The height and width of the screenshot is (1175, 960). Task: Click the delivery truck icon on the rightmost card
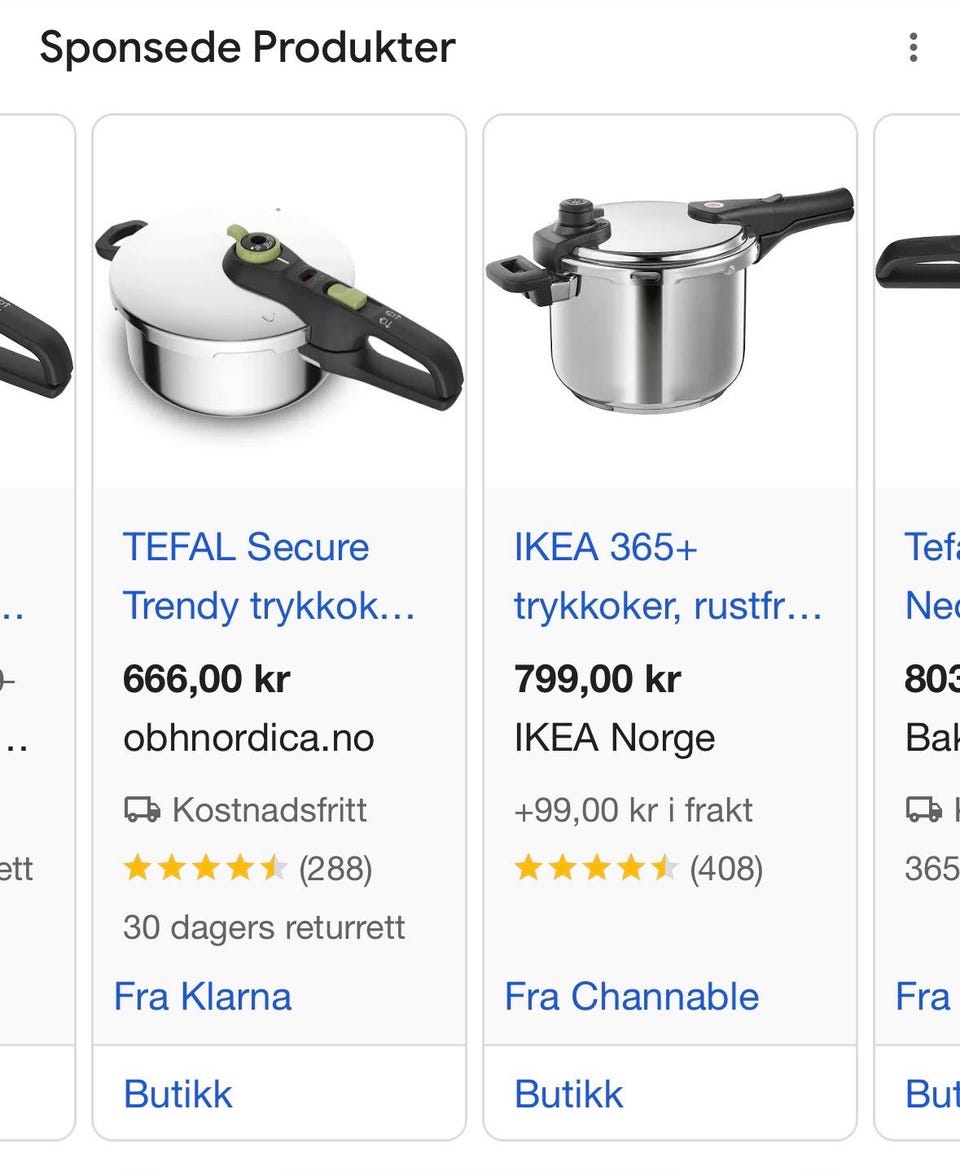pyautogui.click(x=924, y=810)
